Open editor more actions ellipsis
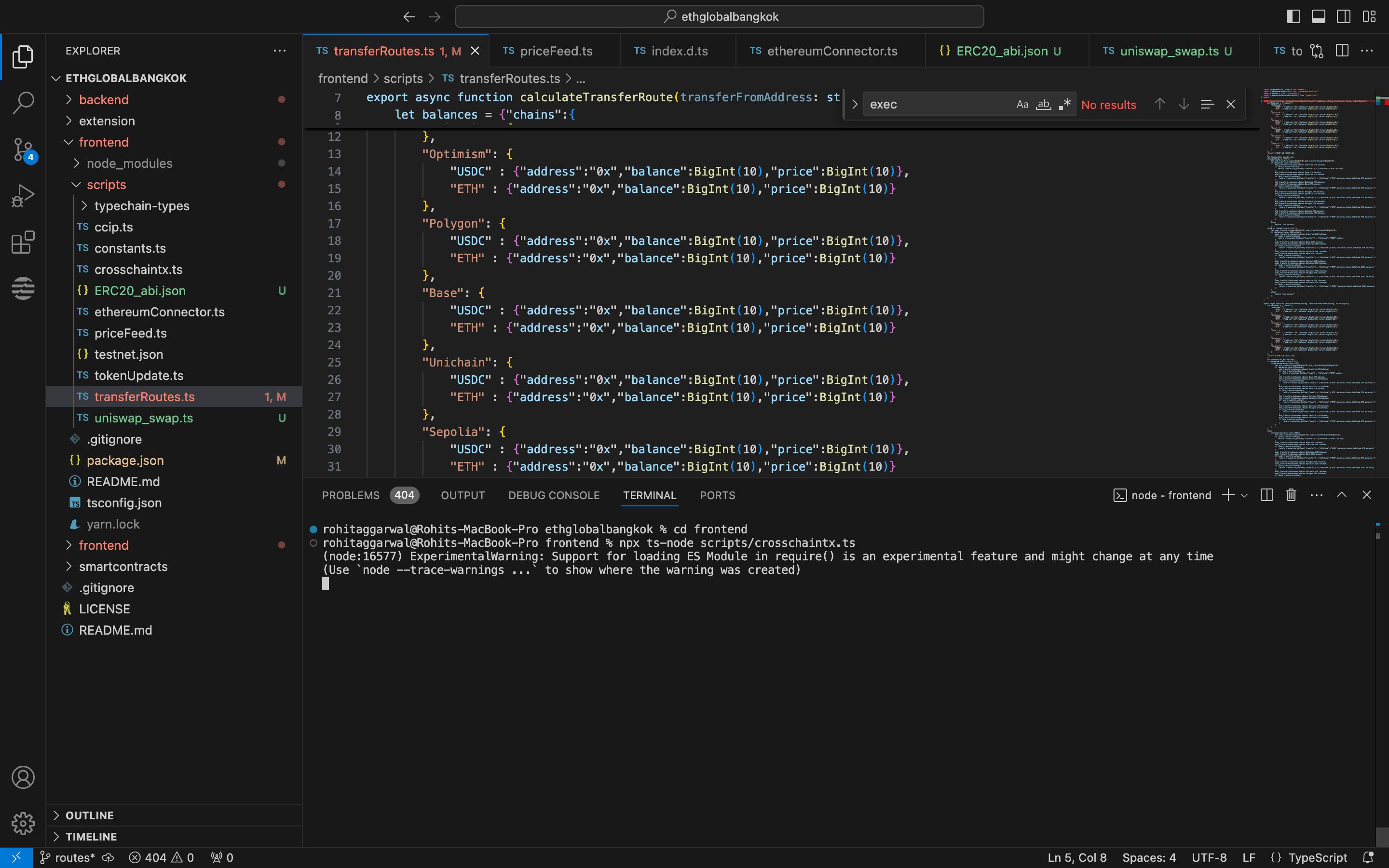This screenshot has width=1389, height=868. (x=1367, y=51)
